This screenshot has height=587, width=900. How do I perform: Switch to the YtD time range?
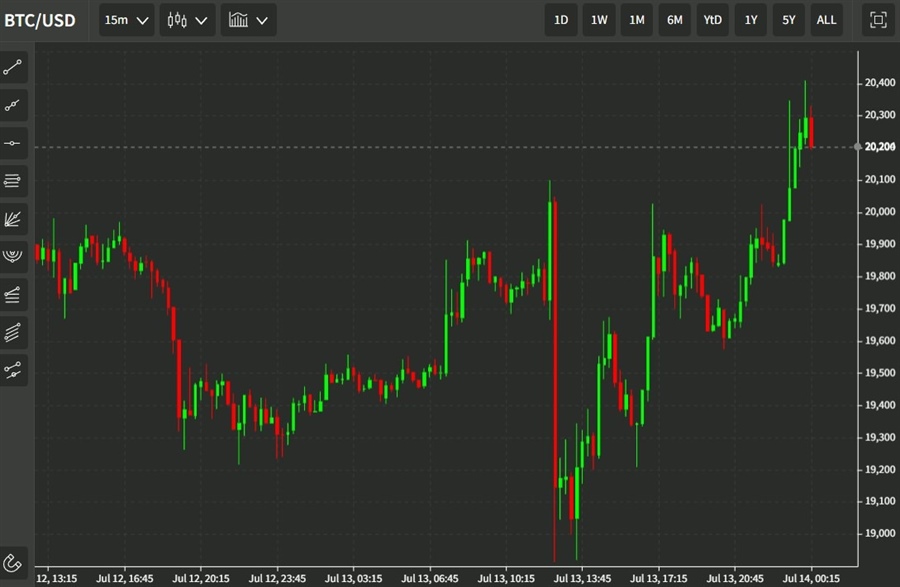[712, 20]
